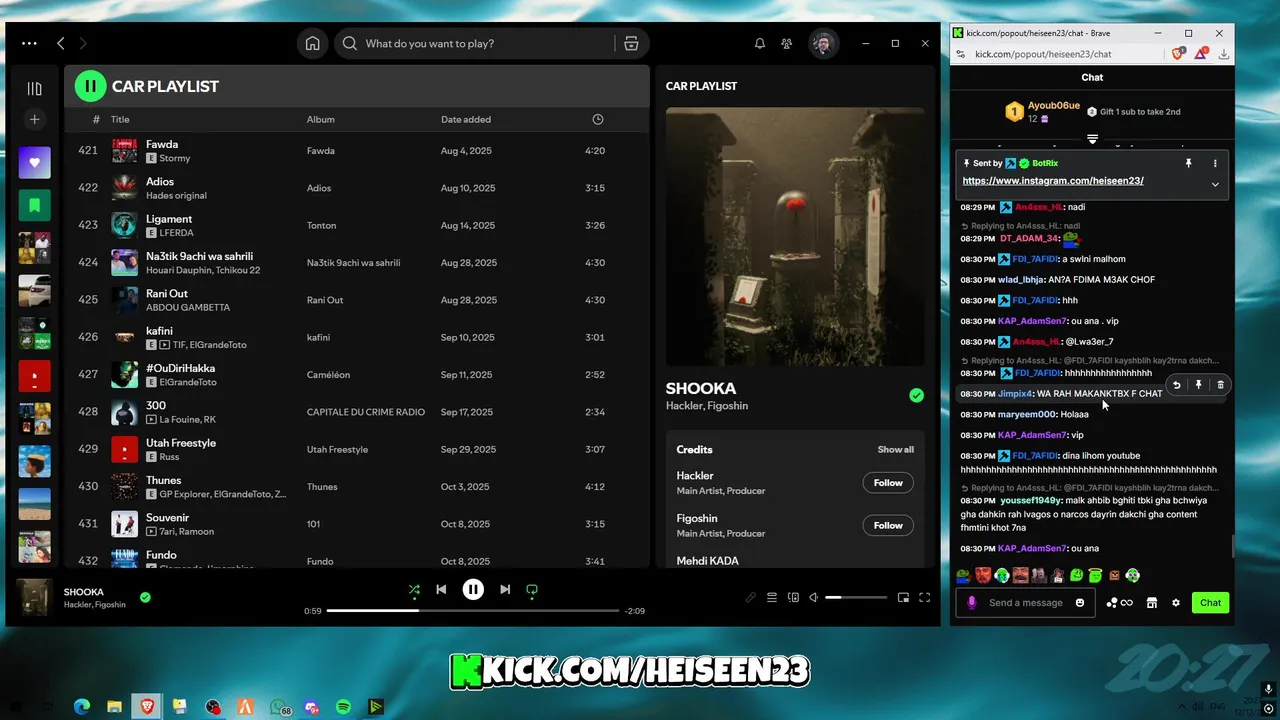Collapse Your Library sidebar icon
This screenshot has height=720, width=1280.
34,88
